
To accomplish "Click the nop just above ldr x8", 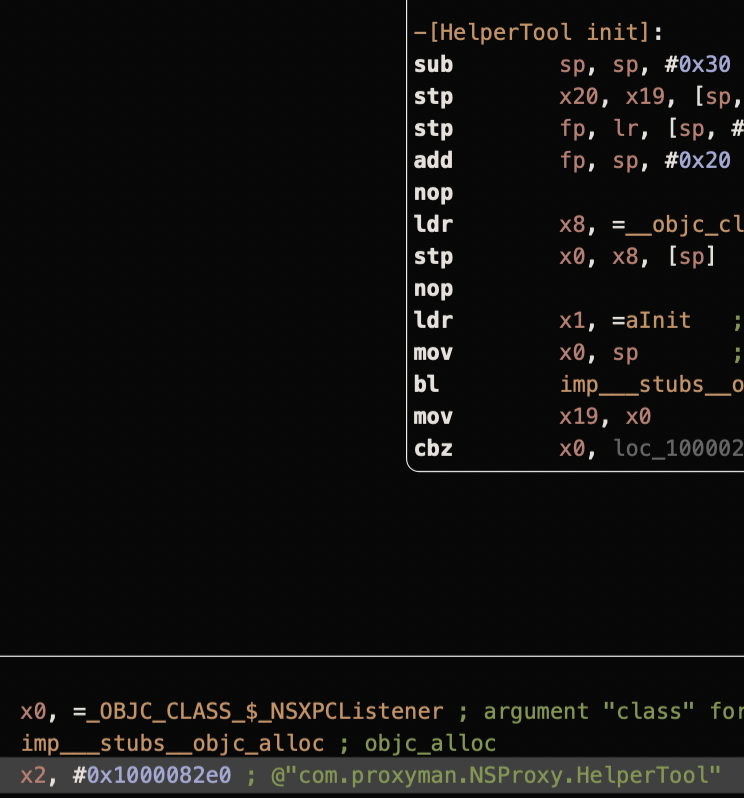I will (433, 193).
